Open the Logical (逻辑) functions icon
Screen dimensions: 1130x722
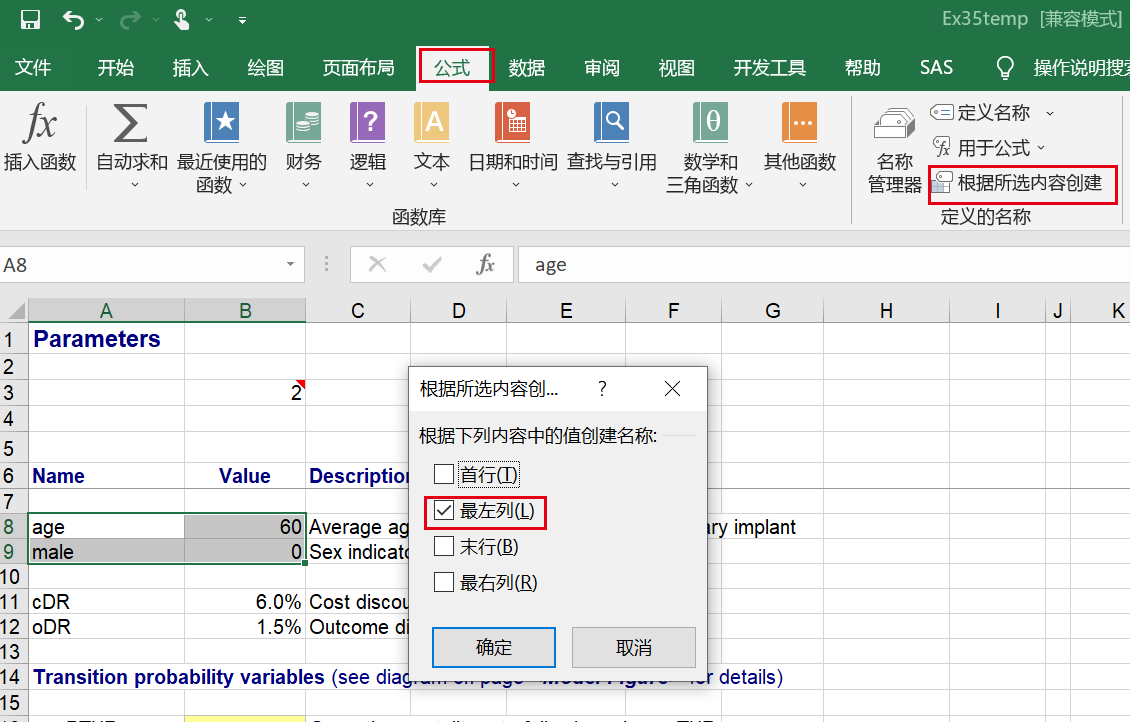[367, 125]
